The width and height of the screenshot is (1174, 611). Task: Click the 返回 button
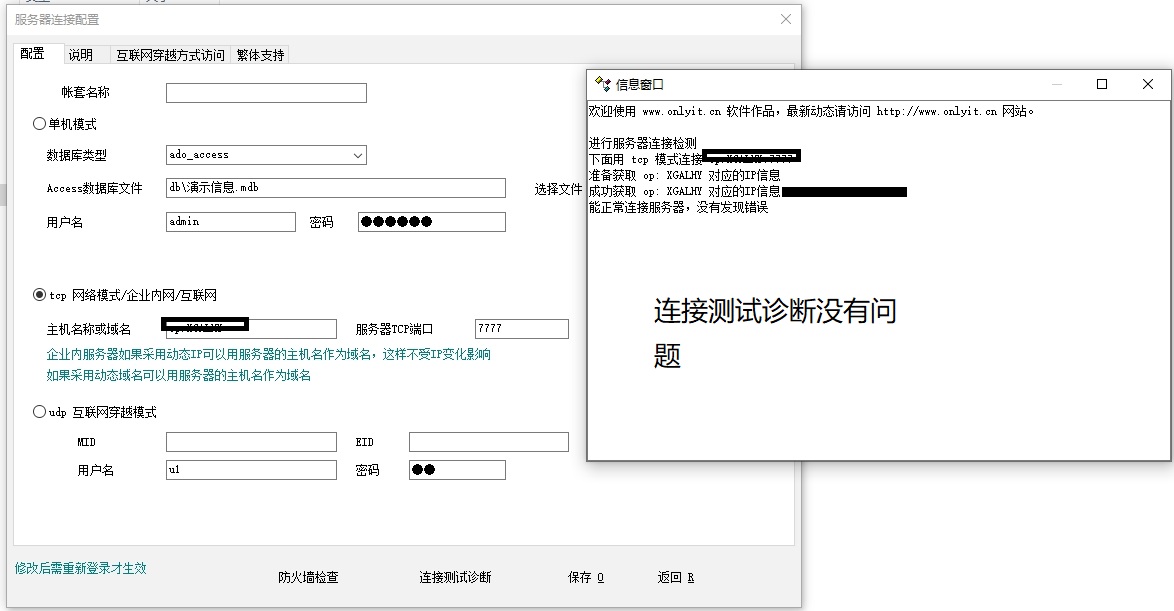(x=675, y=577)
